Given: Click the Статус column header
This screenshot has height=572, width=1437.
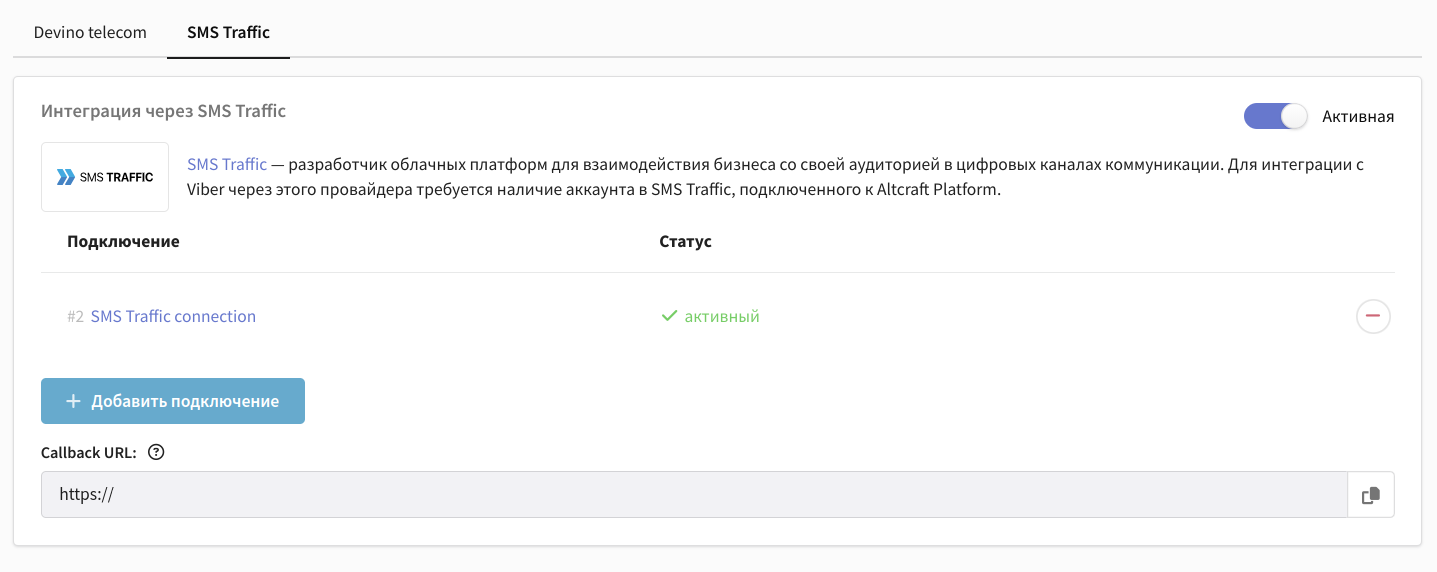Looking at the screenshot, I should [686, 241].
